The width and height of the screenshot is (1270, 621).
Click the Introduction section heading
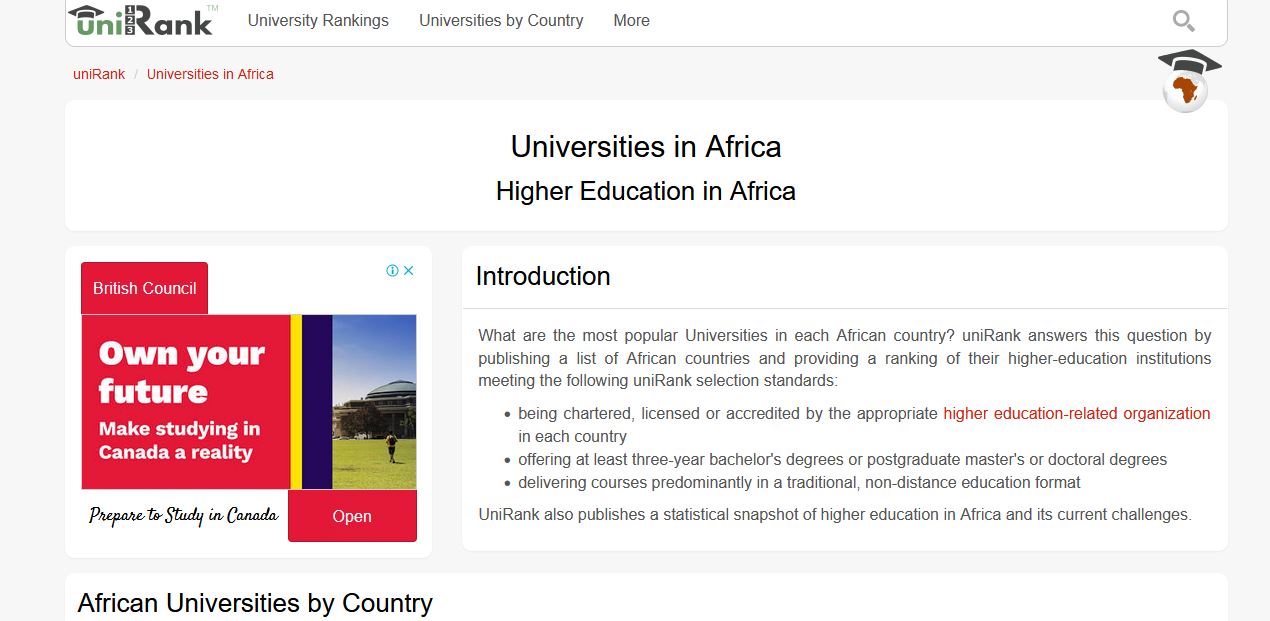(x=543, y=276)
